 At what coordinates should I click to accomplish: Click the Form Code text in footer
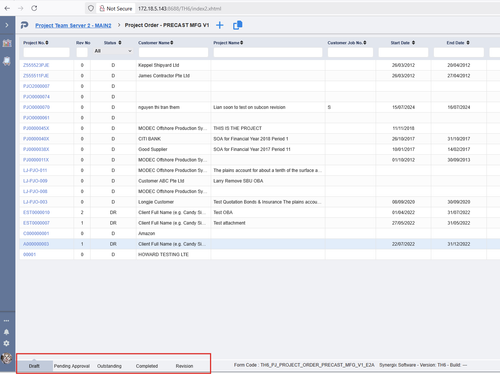304,365
